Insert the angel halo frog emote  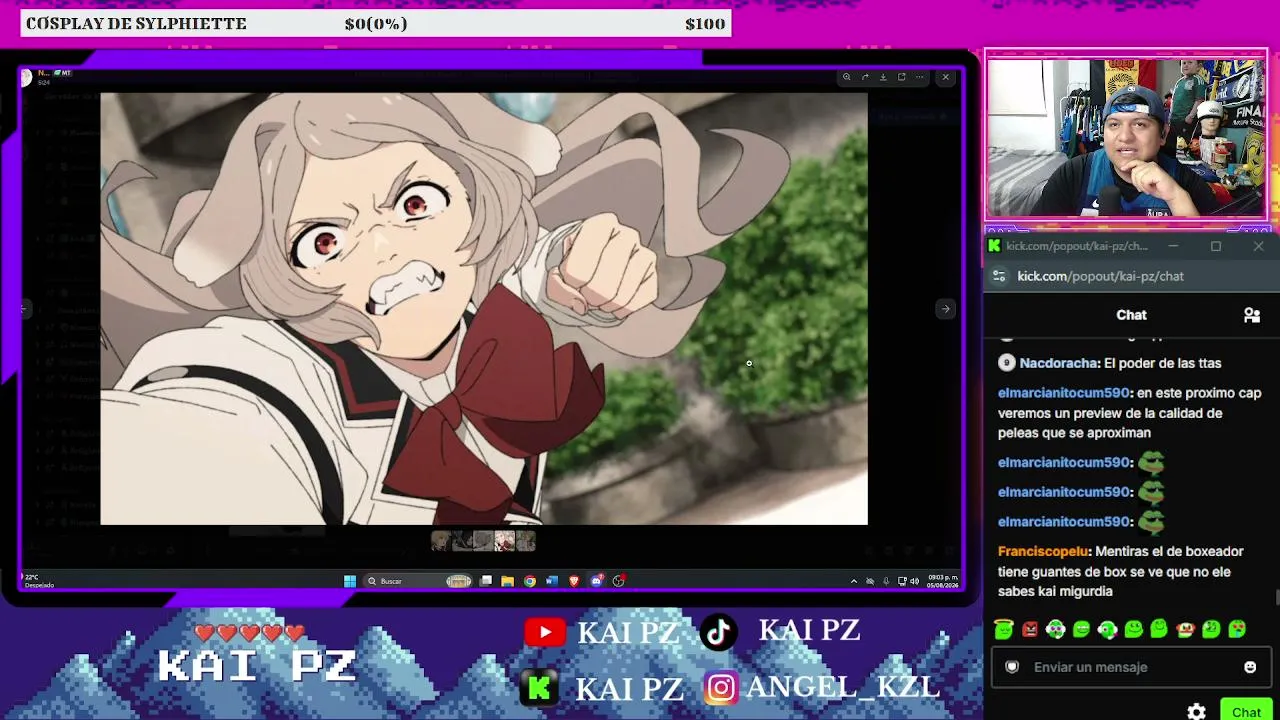pos(1004,629)
